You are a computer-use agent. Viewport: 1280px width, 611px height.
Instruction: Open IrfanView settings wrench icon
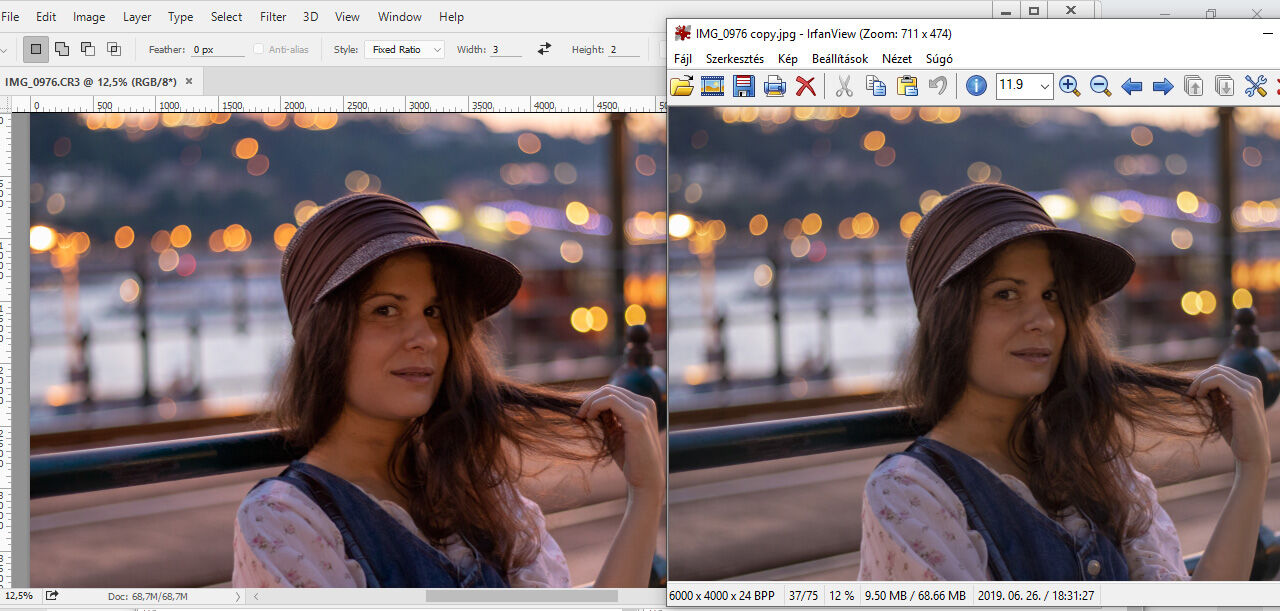tap(1255, 86)
